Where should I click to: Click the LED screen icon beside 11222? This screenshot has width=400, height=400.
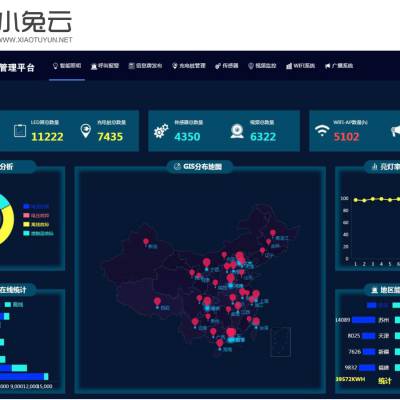coord(20,130)
